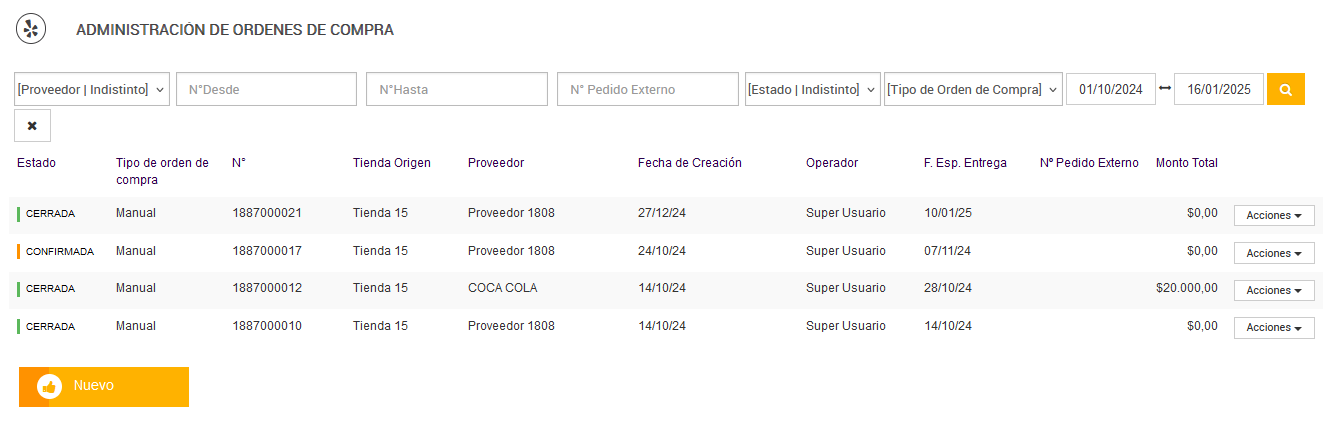Click the orange search magnifier button
1328x424 pixels.
point(1285,89)
